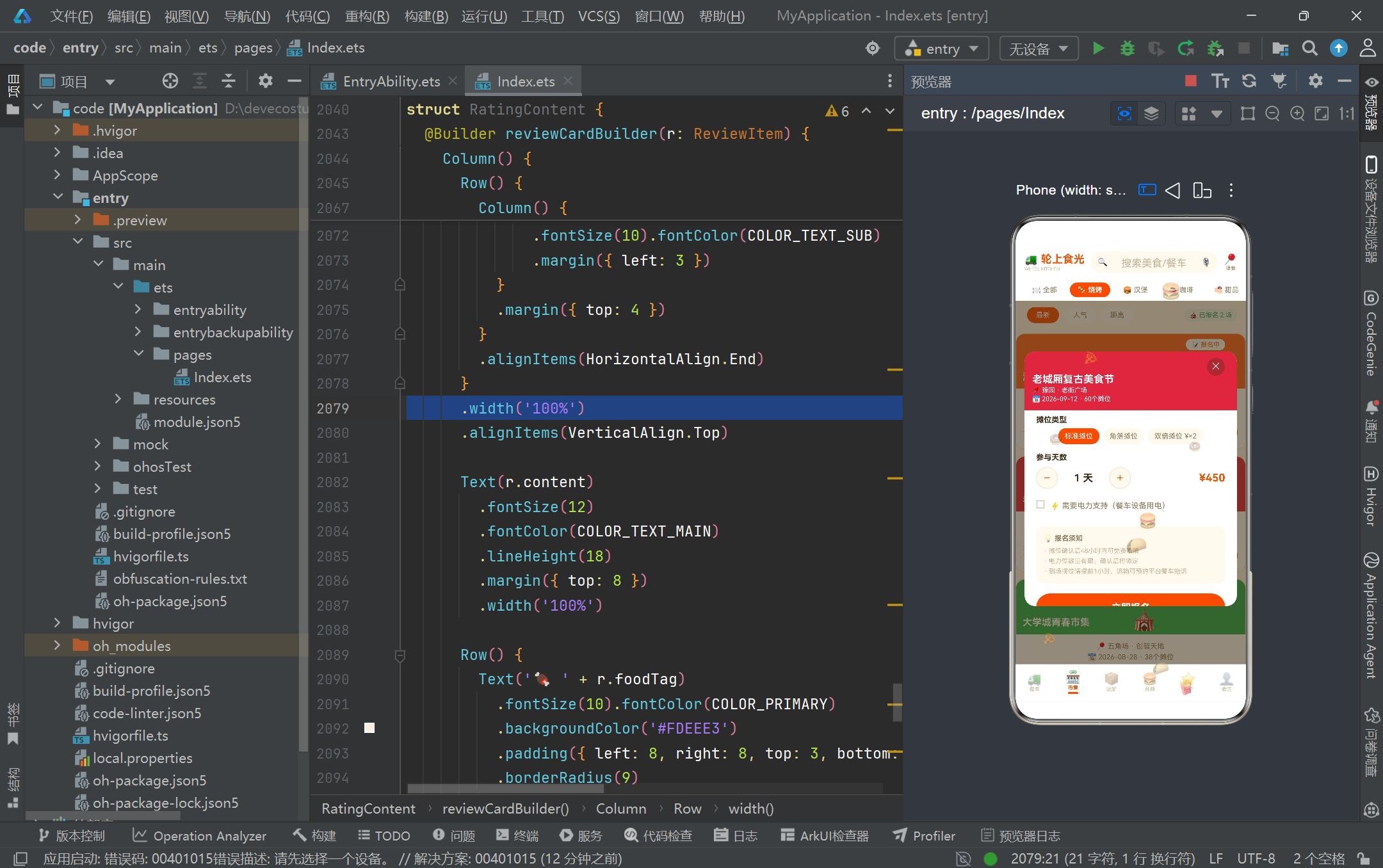Fit preview to window icon

coord(1322,113)
